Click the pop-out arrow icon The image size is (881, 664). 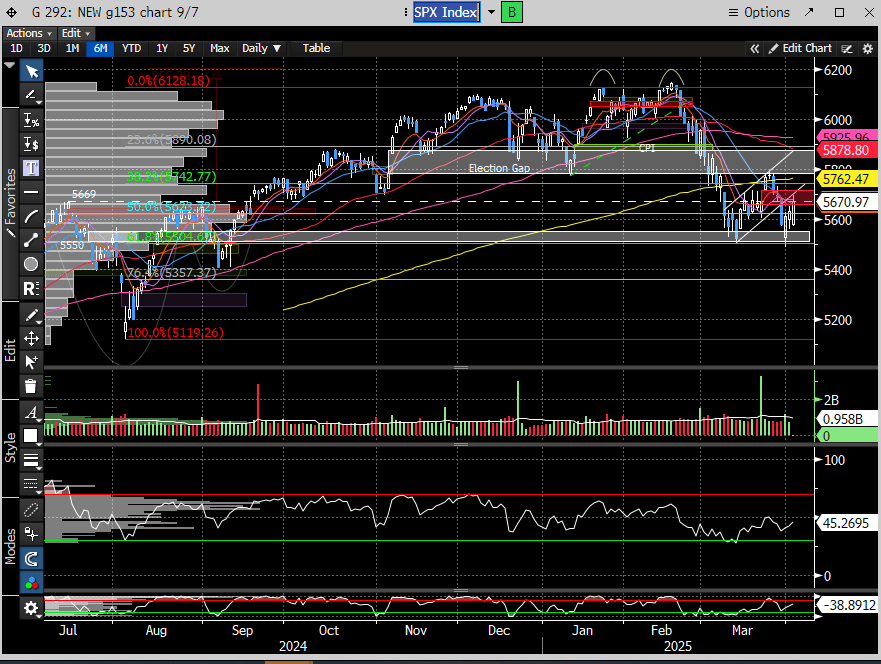(809, 12)
